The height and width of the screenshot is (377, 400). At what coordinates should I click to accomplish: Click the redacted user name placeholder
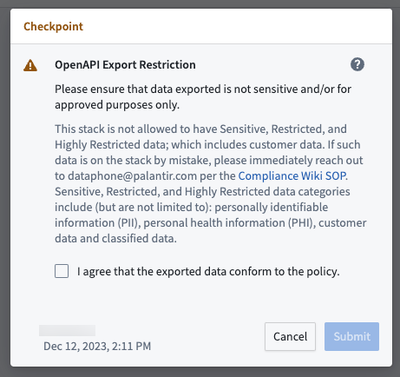pos(67,330)
